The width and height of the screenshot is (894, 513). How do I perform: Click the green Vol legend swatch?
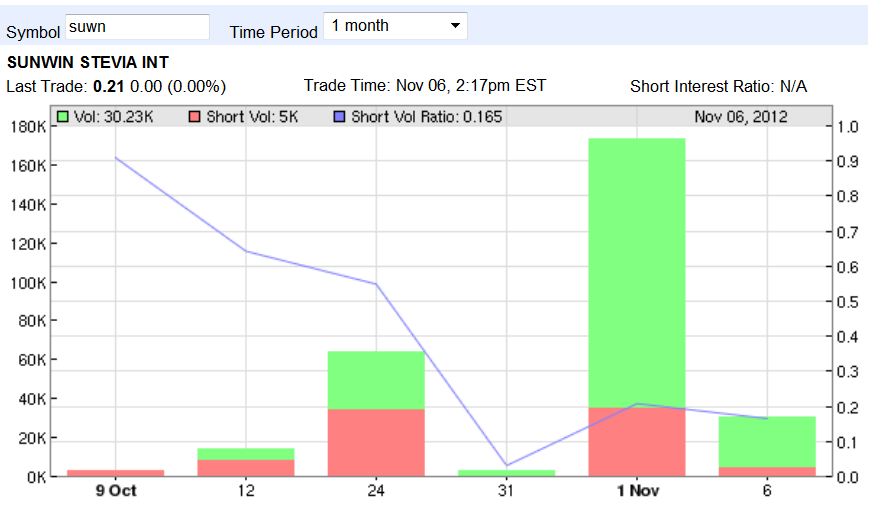[62, 117]
